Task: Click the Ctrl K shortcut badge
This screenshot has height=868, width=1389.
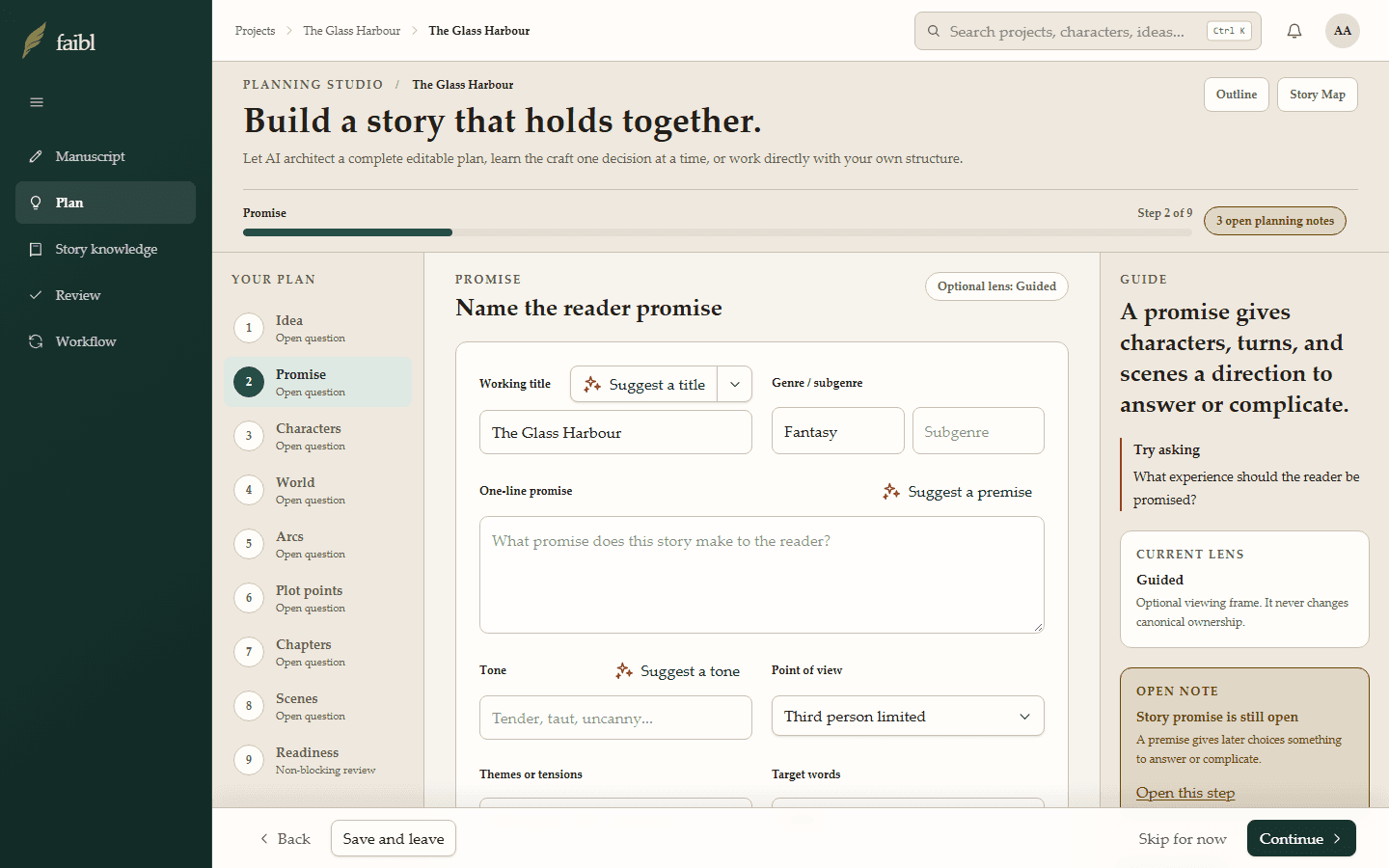Action: (1230, 31)
